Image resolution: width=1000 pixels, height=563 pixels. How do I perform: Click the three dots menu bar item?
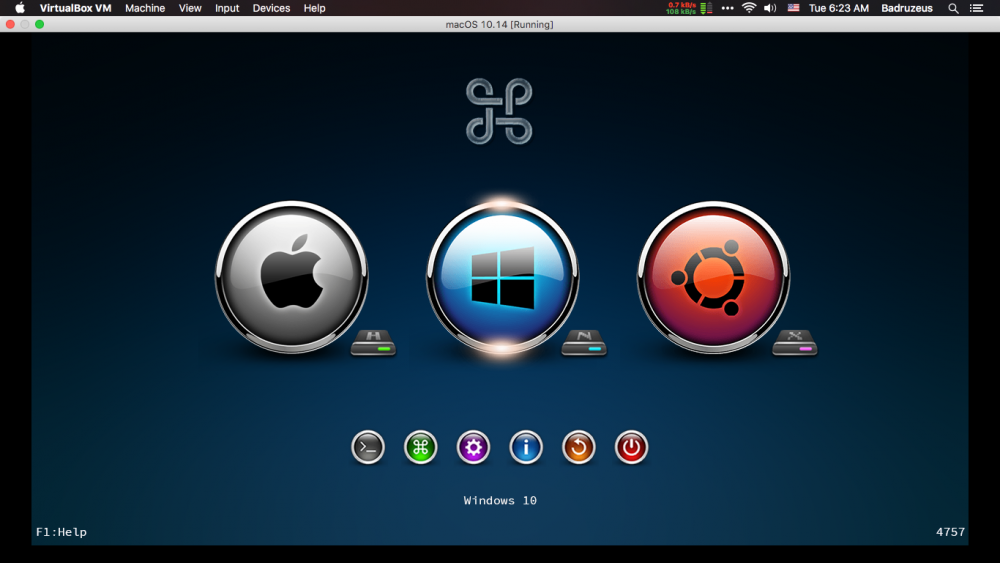point(728,8)
